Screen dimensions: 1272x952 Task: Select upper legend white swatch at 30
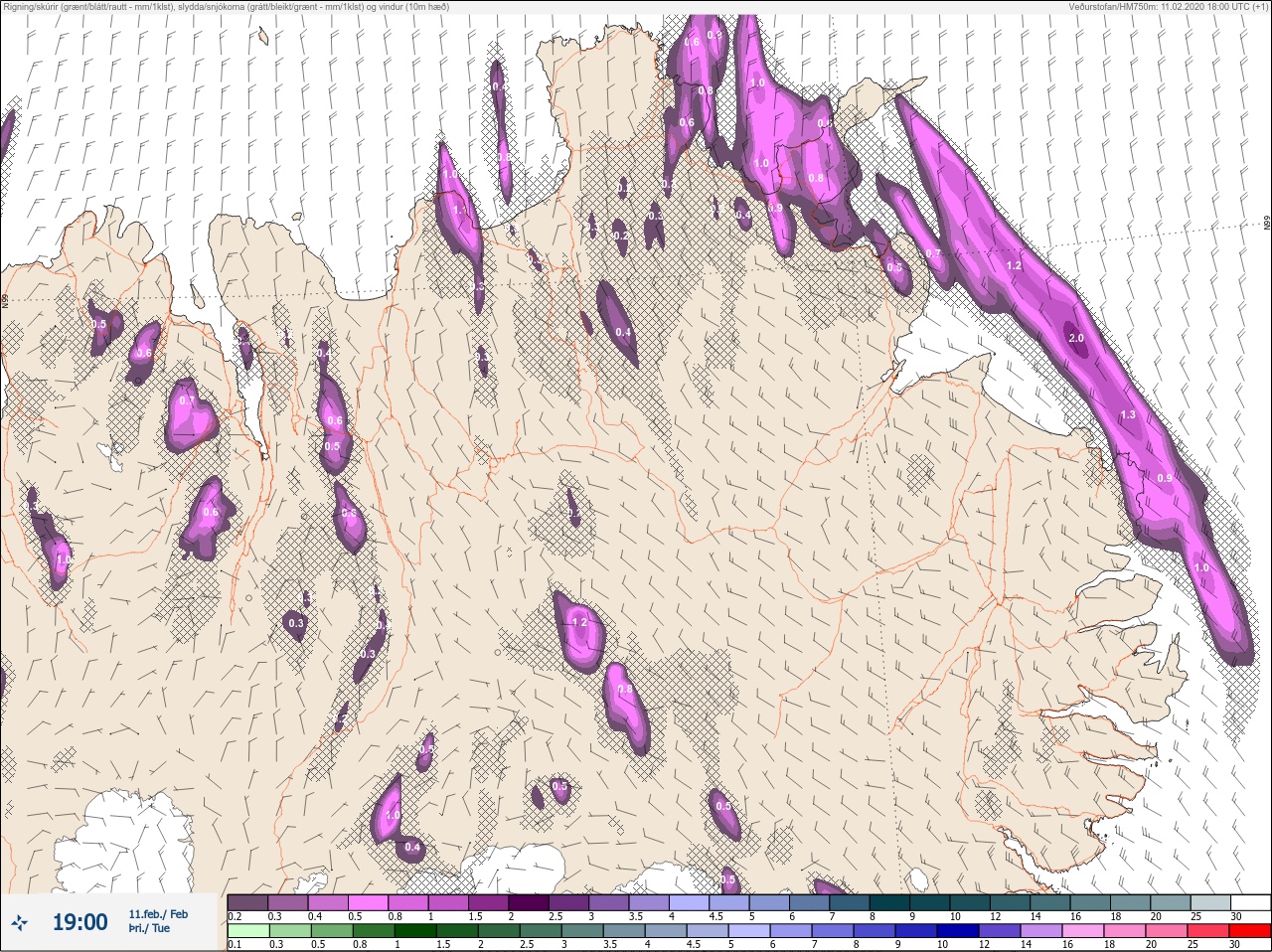click(x=1251, y=902)
